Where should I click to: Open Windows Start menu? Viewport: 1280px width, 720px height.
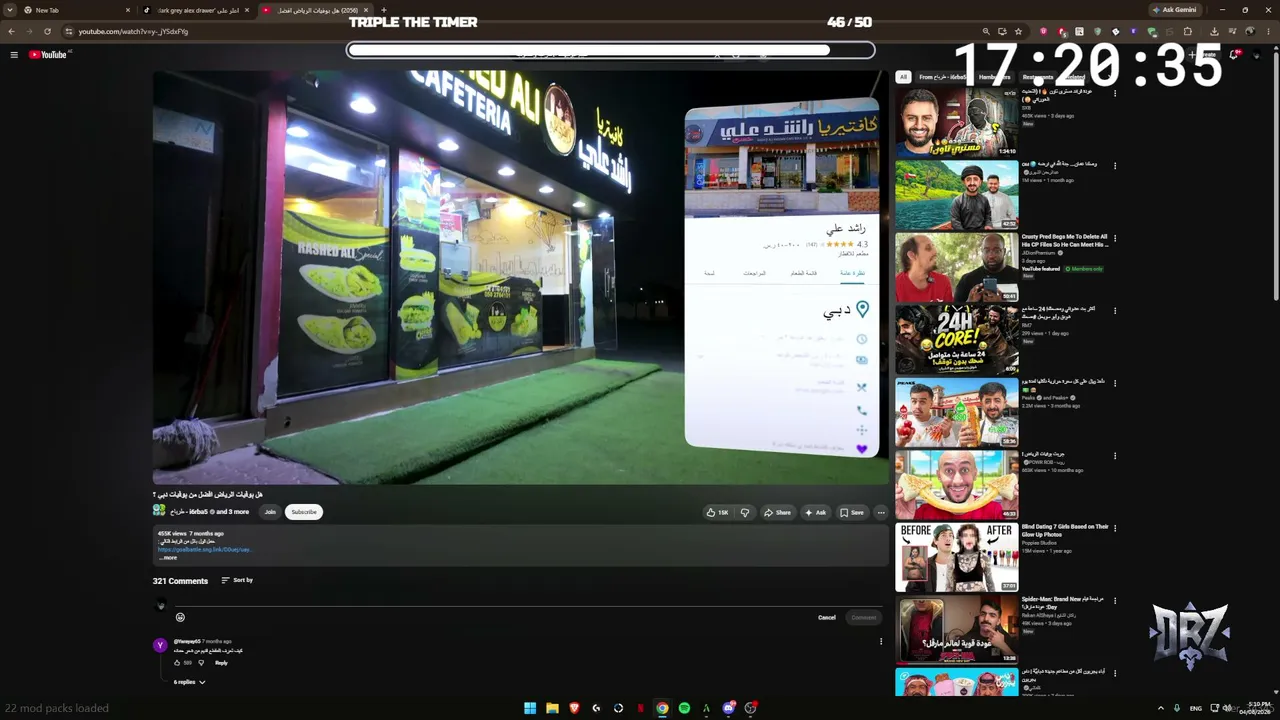[x=530, y=708]
